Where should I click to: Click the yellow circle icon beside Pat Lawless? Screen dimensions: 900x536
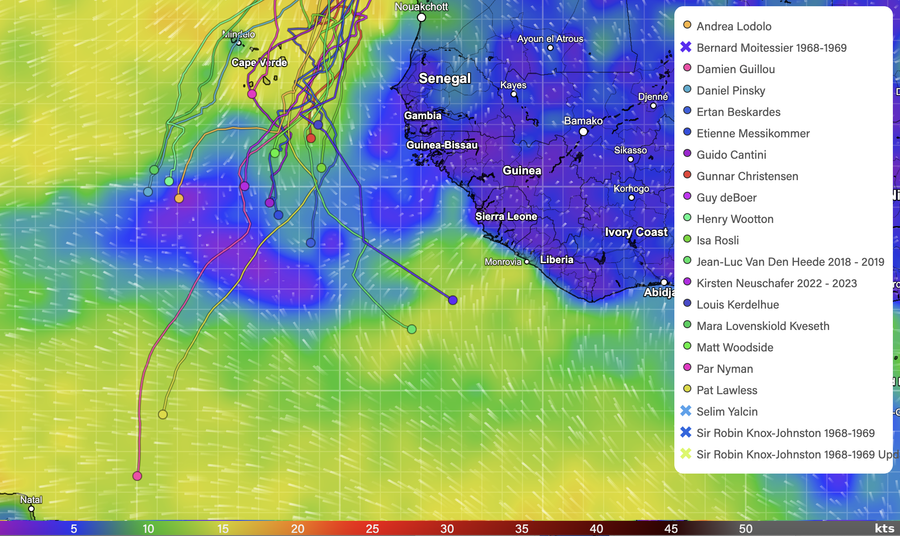click(x=687, y=390)
